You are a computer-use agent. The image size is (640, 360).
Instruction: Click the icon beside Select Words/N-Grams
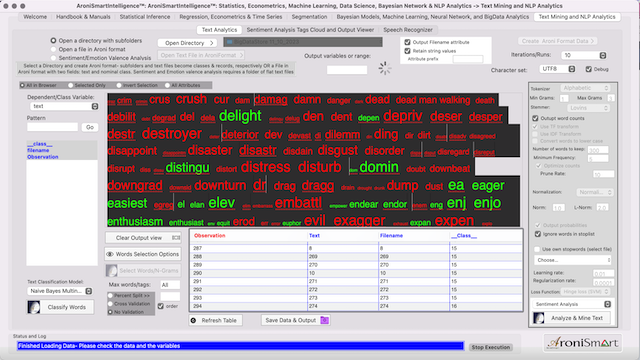[111, 270]
